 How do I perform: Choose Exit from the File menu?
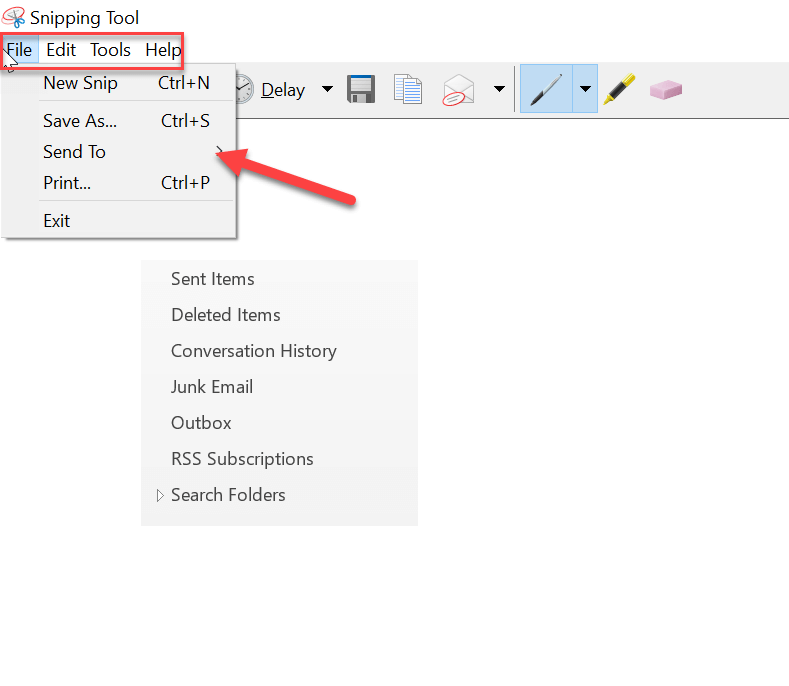click(57, 221)
